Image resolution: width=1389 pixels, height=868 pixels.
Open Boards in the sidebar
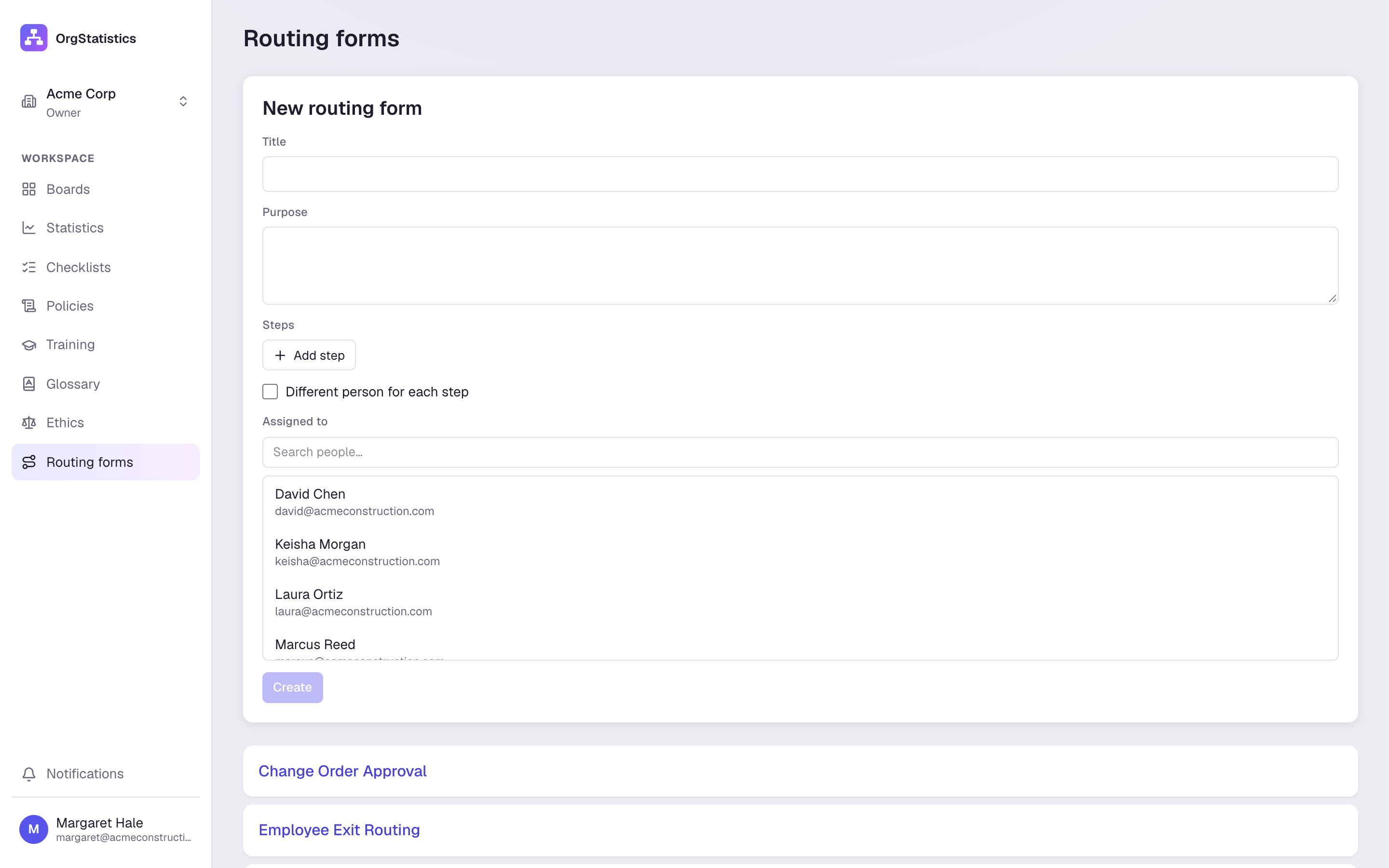[106, 189]
